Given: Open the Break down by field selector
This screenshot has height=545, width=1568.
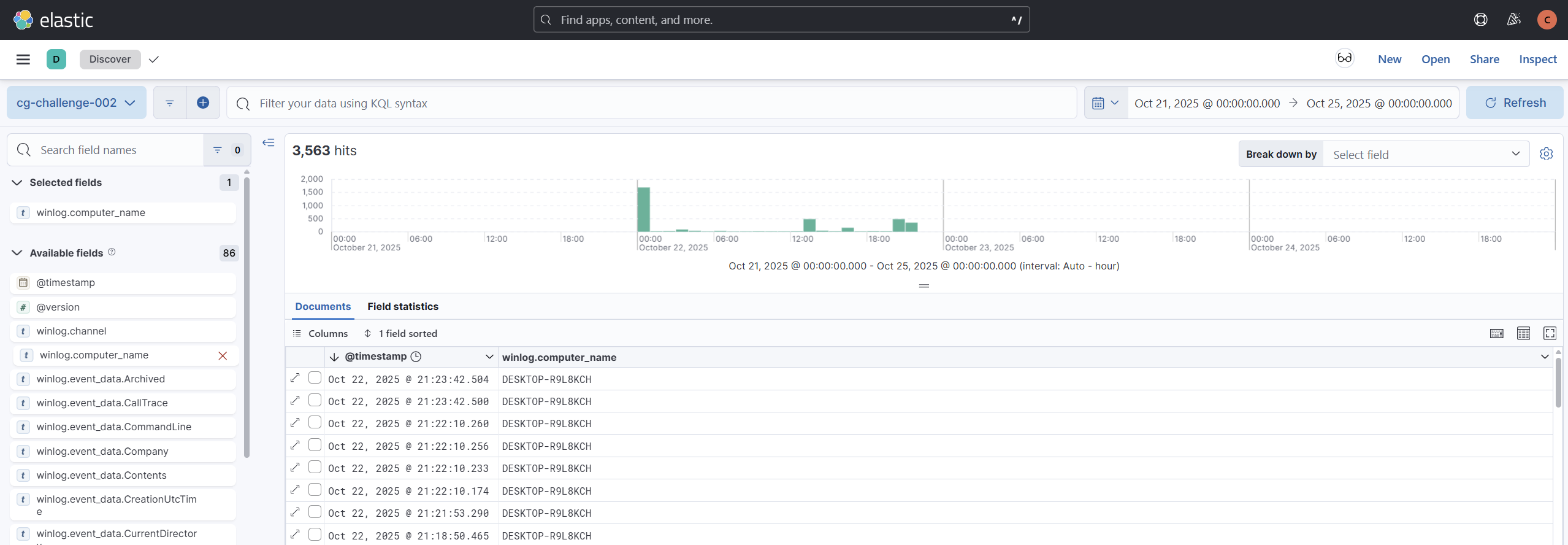Looking at the screenshot, I should tap(1426, 155).
